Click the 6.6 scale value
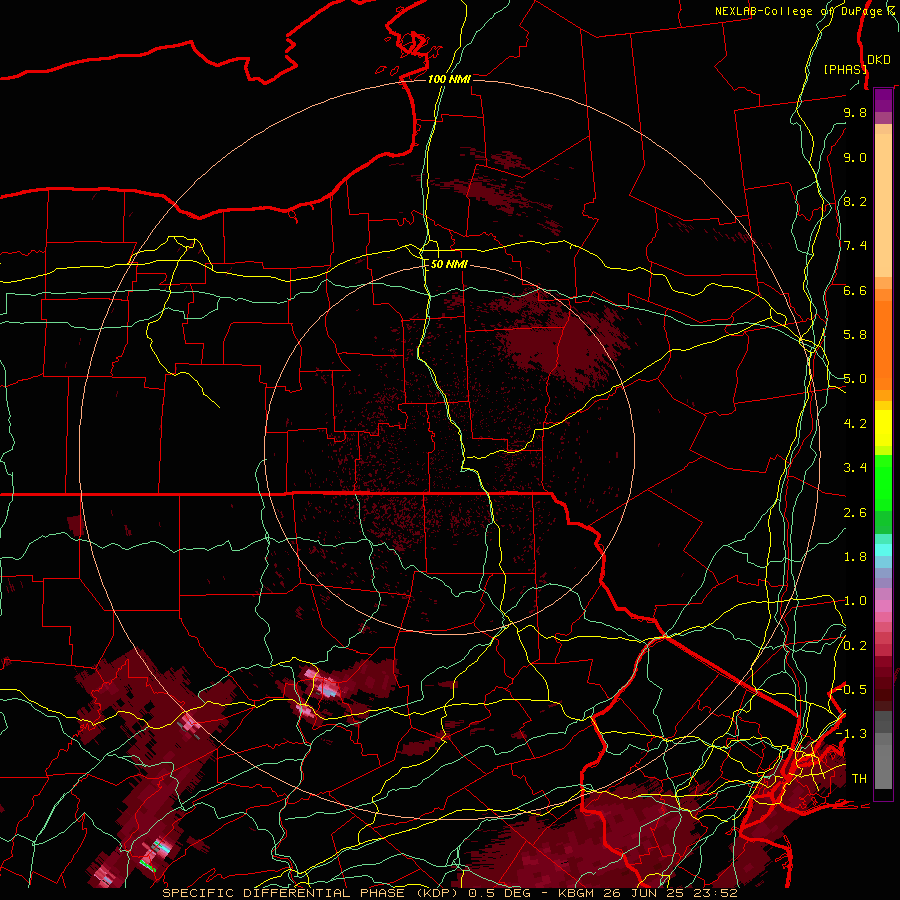This screenshot has height=900, width=900. click(855, 290)
